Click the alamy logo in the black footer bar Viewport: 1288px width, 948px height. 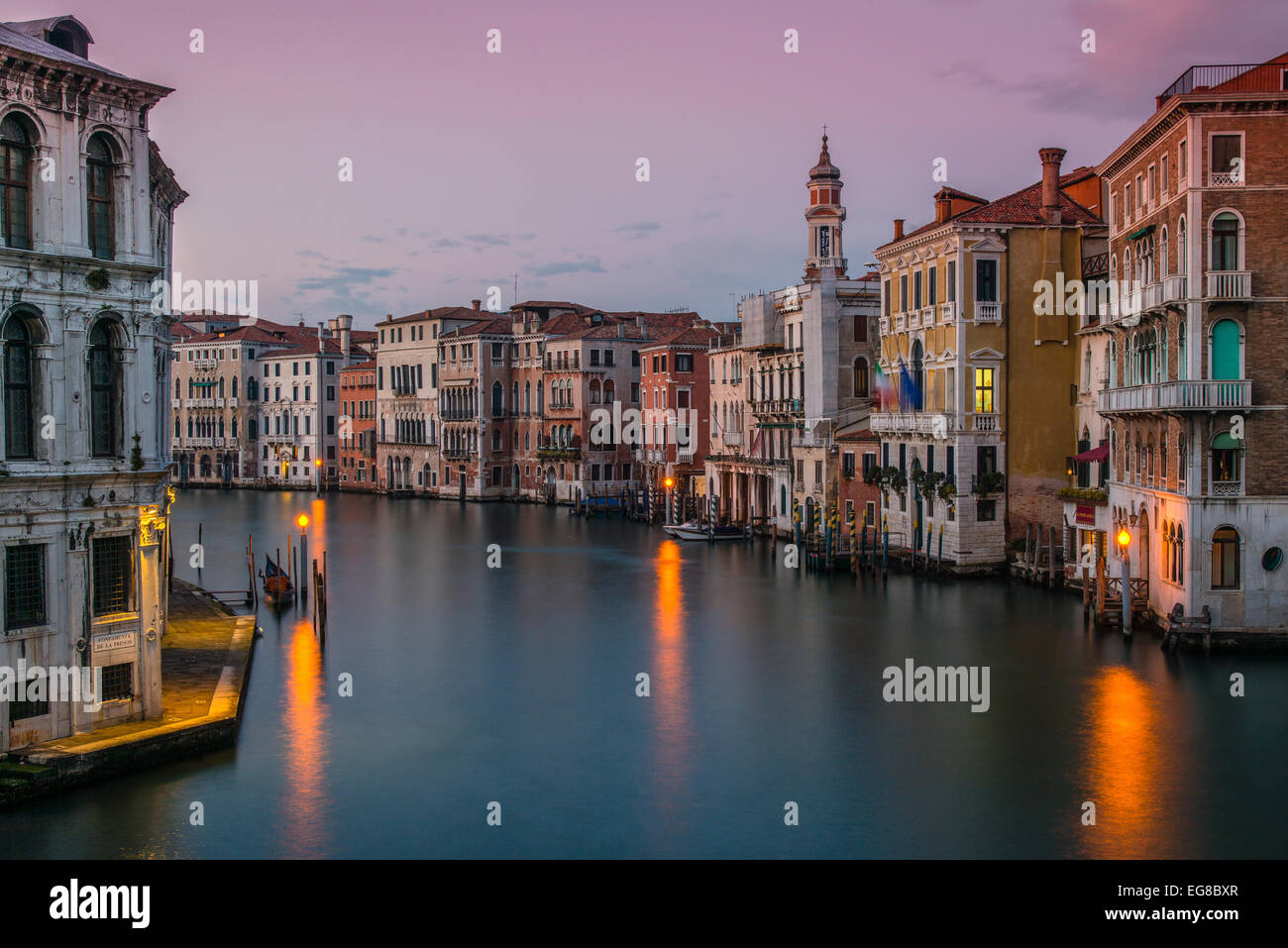tap(100, 903)
